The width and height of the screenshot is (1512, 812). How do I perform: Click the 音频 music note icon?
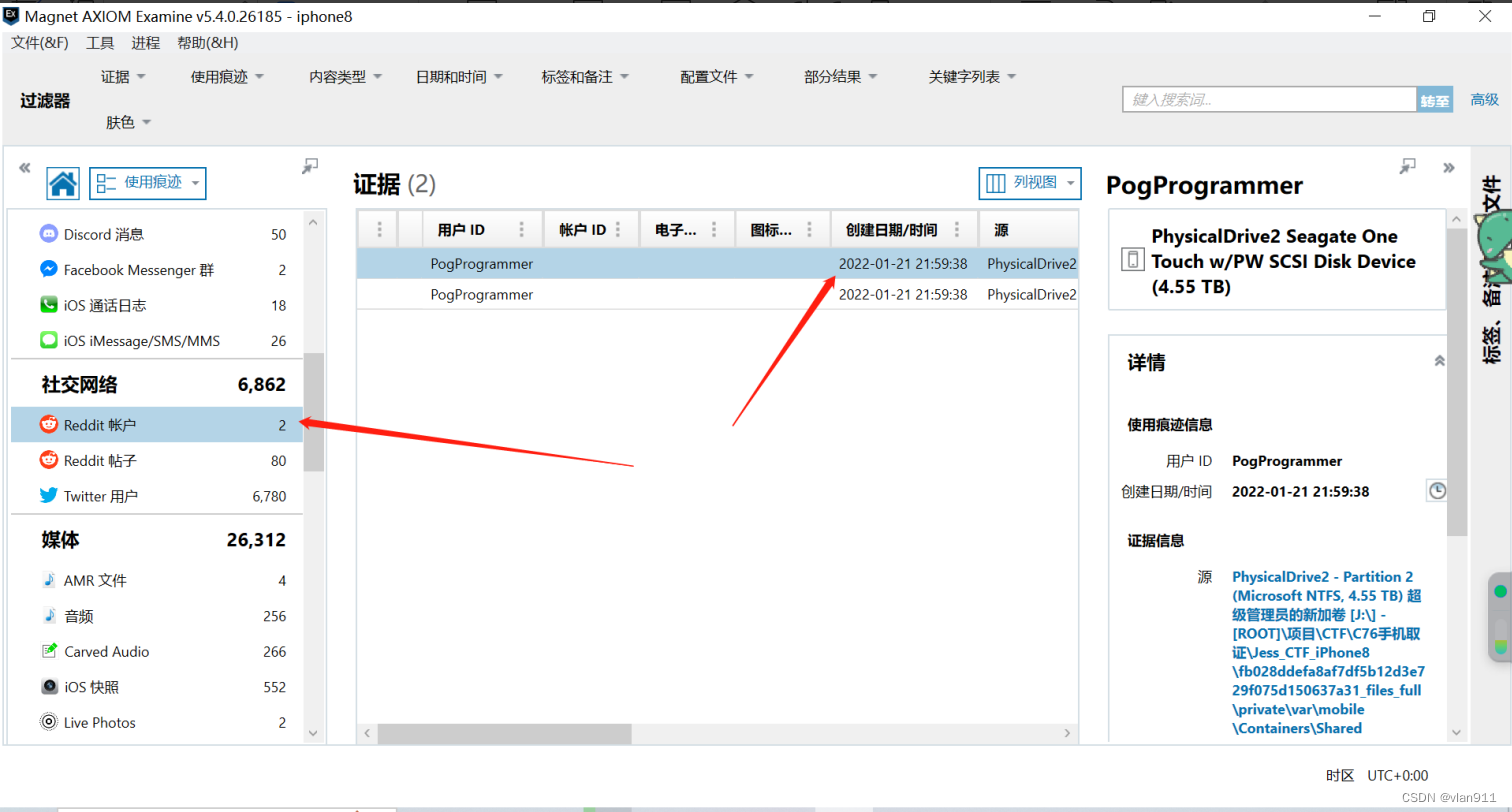pos(49,616)
